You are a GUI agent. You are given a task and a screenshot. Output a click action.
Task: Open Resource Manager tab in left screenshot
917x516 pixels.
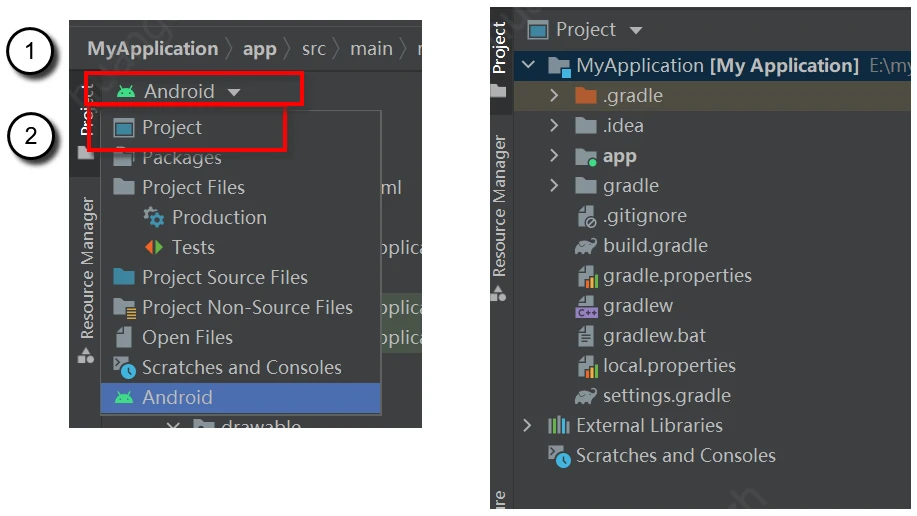(87, 278)
